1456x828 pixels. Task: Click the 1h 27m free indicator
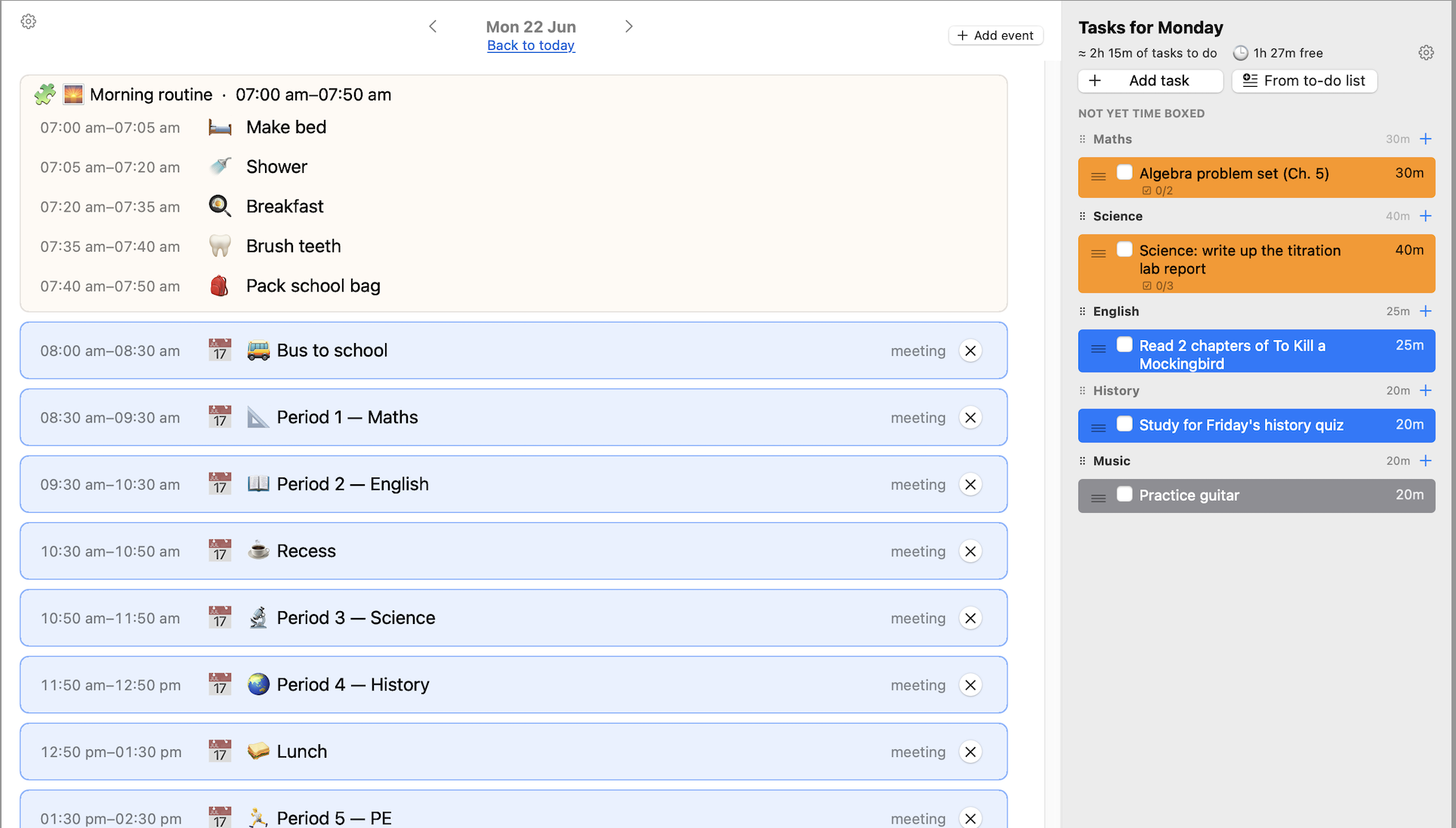(x=1278, y=53)
